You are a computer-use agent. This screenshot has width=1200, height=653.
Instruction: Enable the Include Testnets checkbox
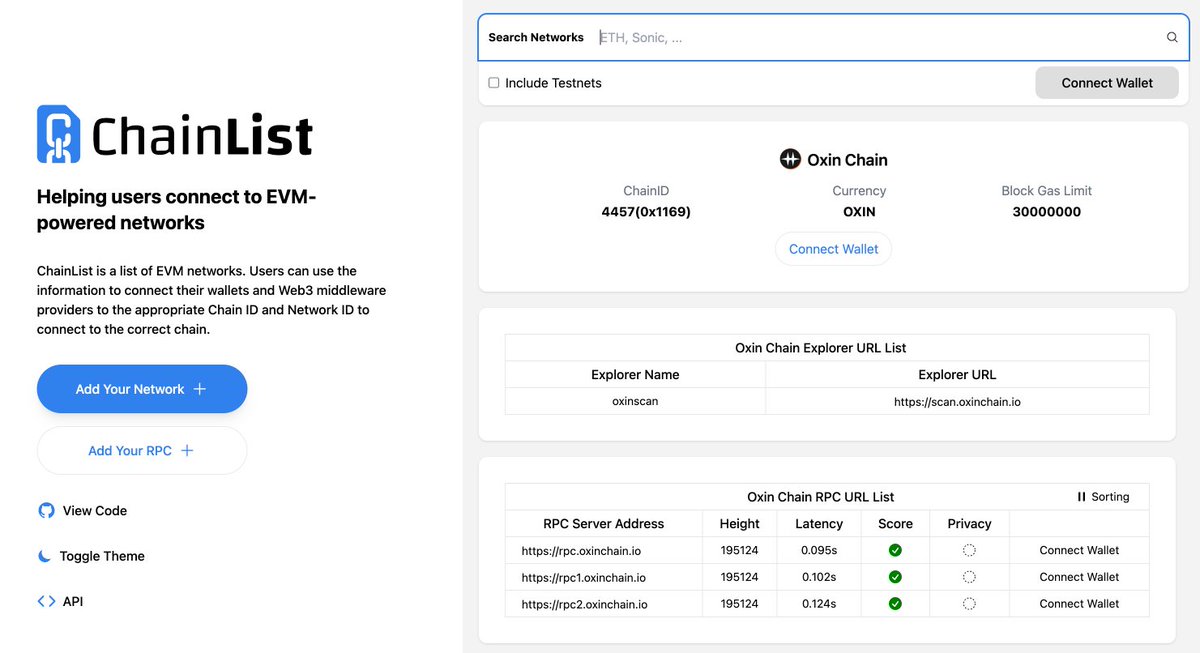pyautogui.click(x=494, y=83)
